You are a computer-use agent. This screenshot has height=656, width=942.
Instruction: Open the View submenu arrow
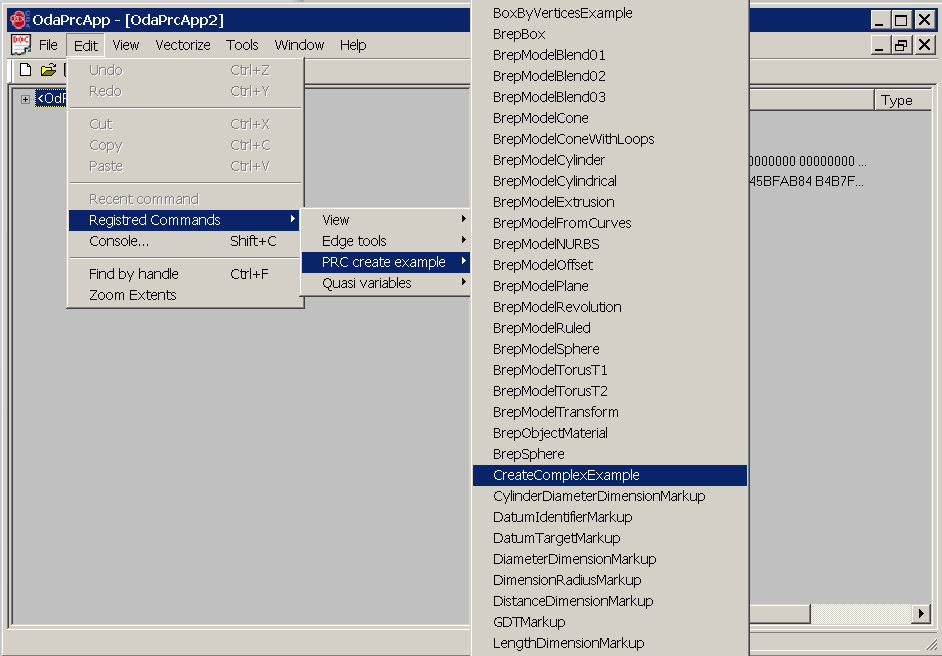464,219
